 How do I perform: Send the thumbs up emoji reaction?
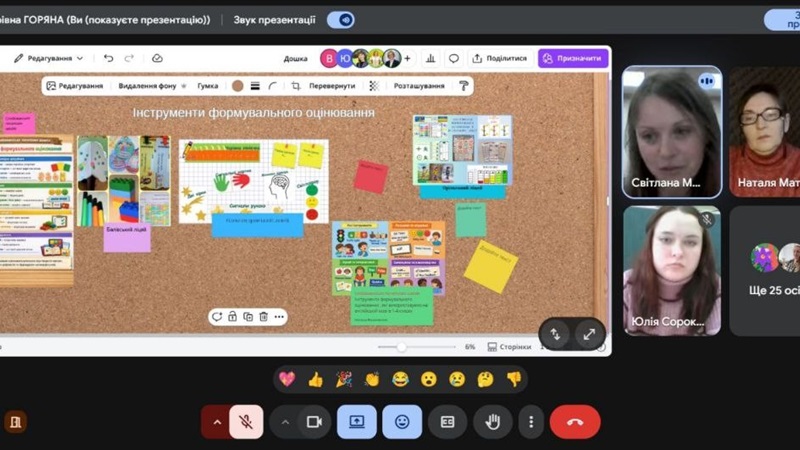(x=315, y=379)
